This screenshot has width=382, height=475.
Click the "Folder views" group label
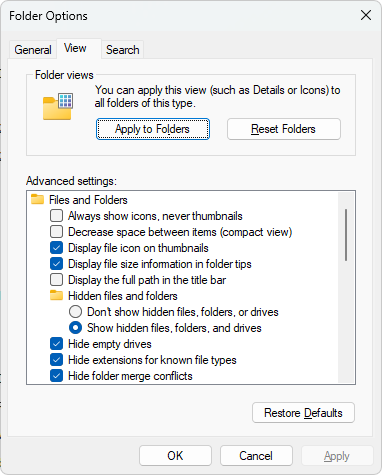coord(64,75)
